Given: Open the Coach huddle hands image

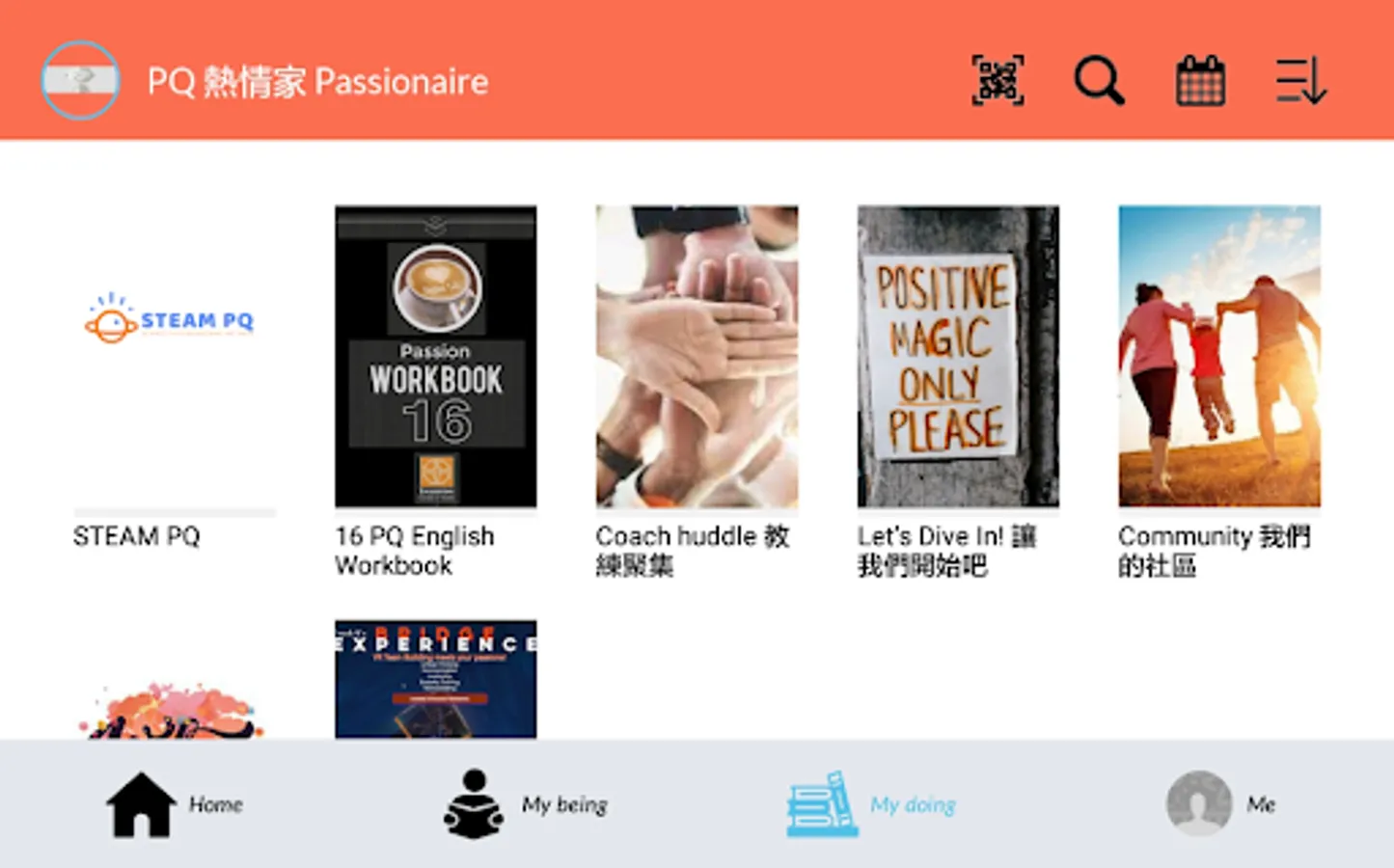Looking at the screenshot, I should click(x=697, y=356).
